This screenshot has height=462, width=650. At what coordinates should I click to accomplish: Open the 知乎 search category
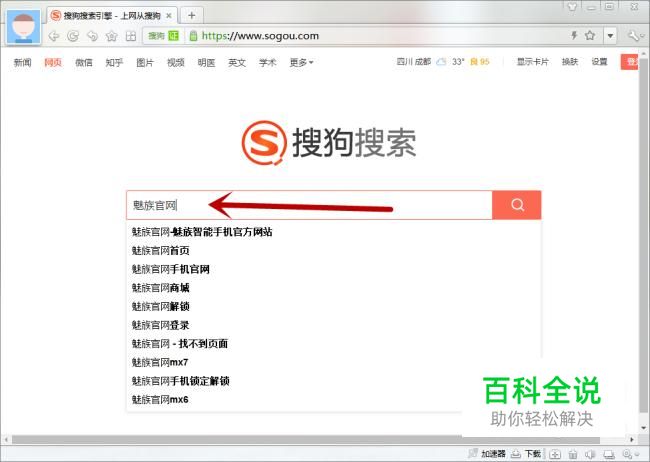(x=114, y=63)
